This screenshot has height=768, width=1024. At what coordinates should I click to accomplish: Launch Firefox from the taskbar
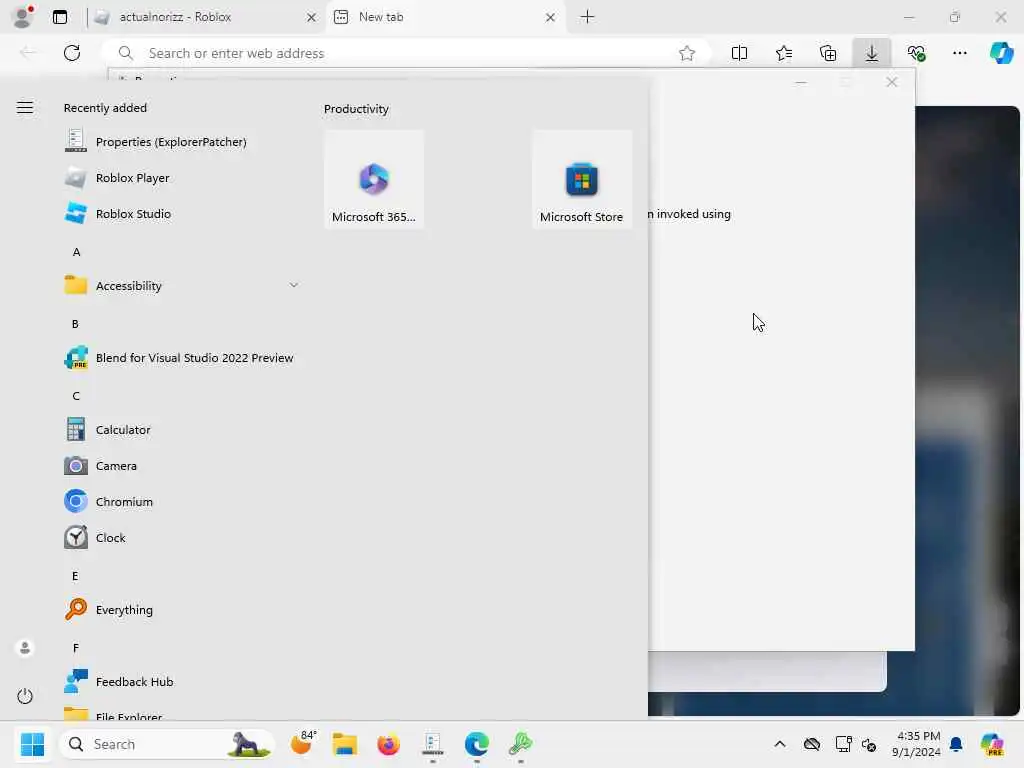(x=389, y=744)
